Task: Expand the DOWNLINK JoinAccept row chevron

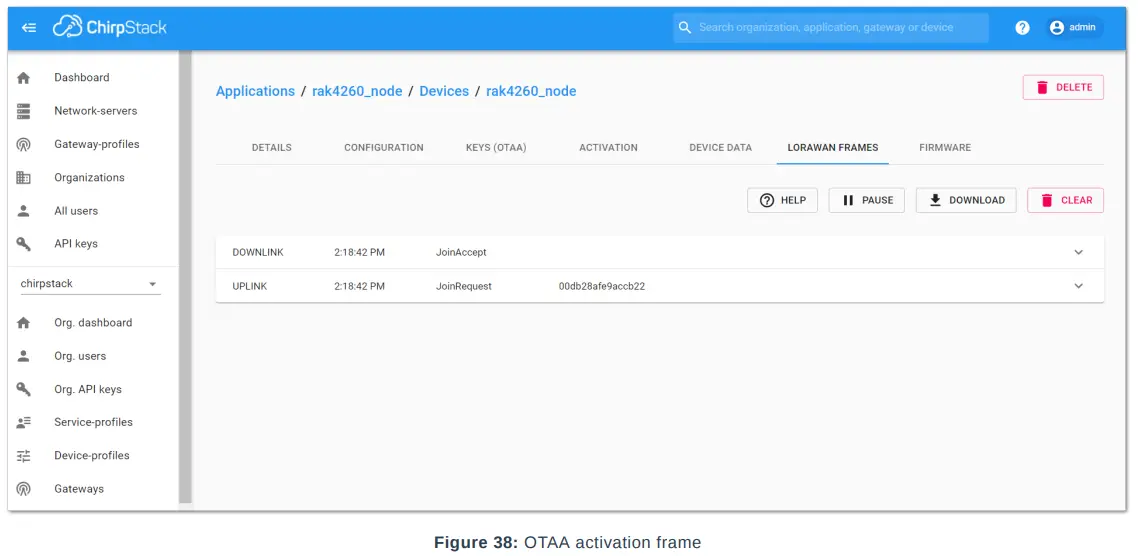Action: 1078,253
